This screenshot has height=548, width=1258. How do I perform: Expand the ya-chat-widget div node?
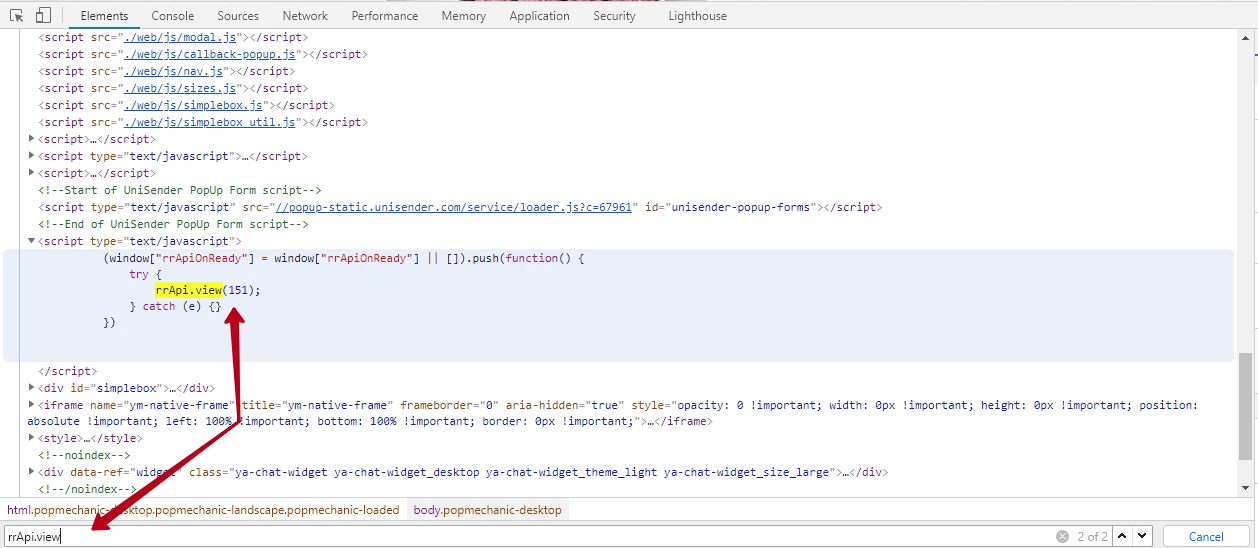[x=32, y=472]
